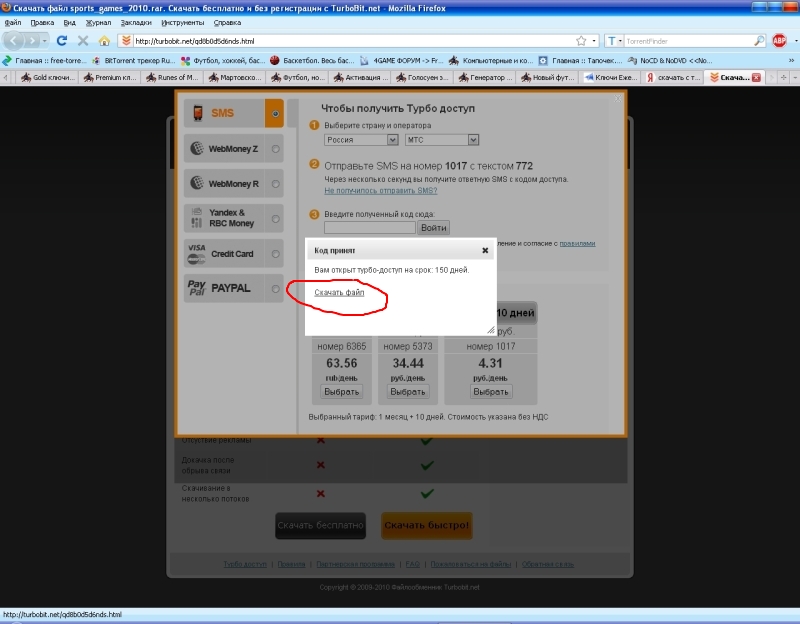
Task: Select the Credit Card radio button
Action: click(276, 254)
